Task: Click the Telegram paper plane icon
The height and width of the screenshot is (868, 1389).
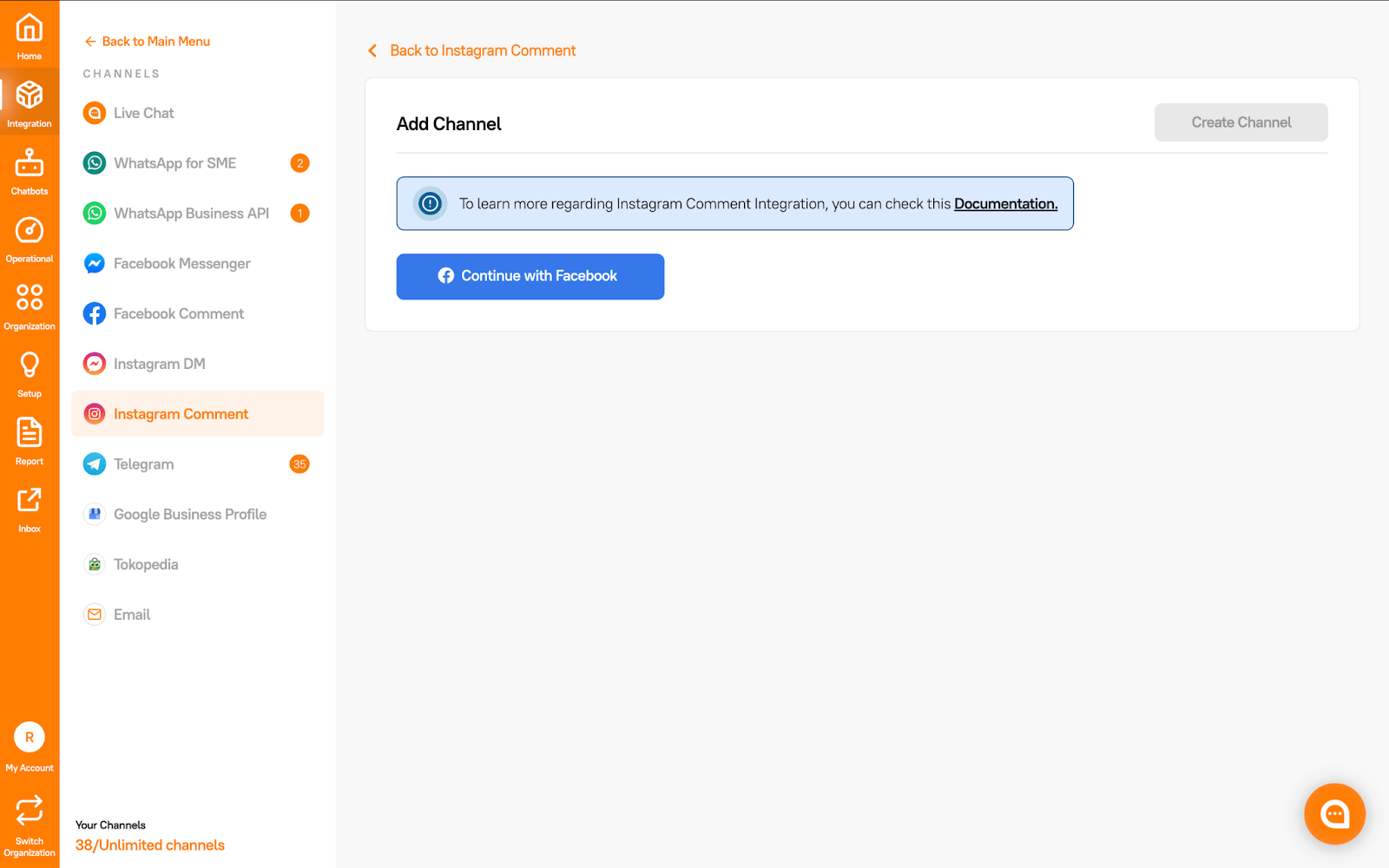Action: click(95, 464)
